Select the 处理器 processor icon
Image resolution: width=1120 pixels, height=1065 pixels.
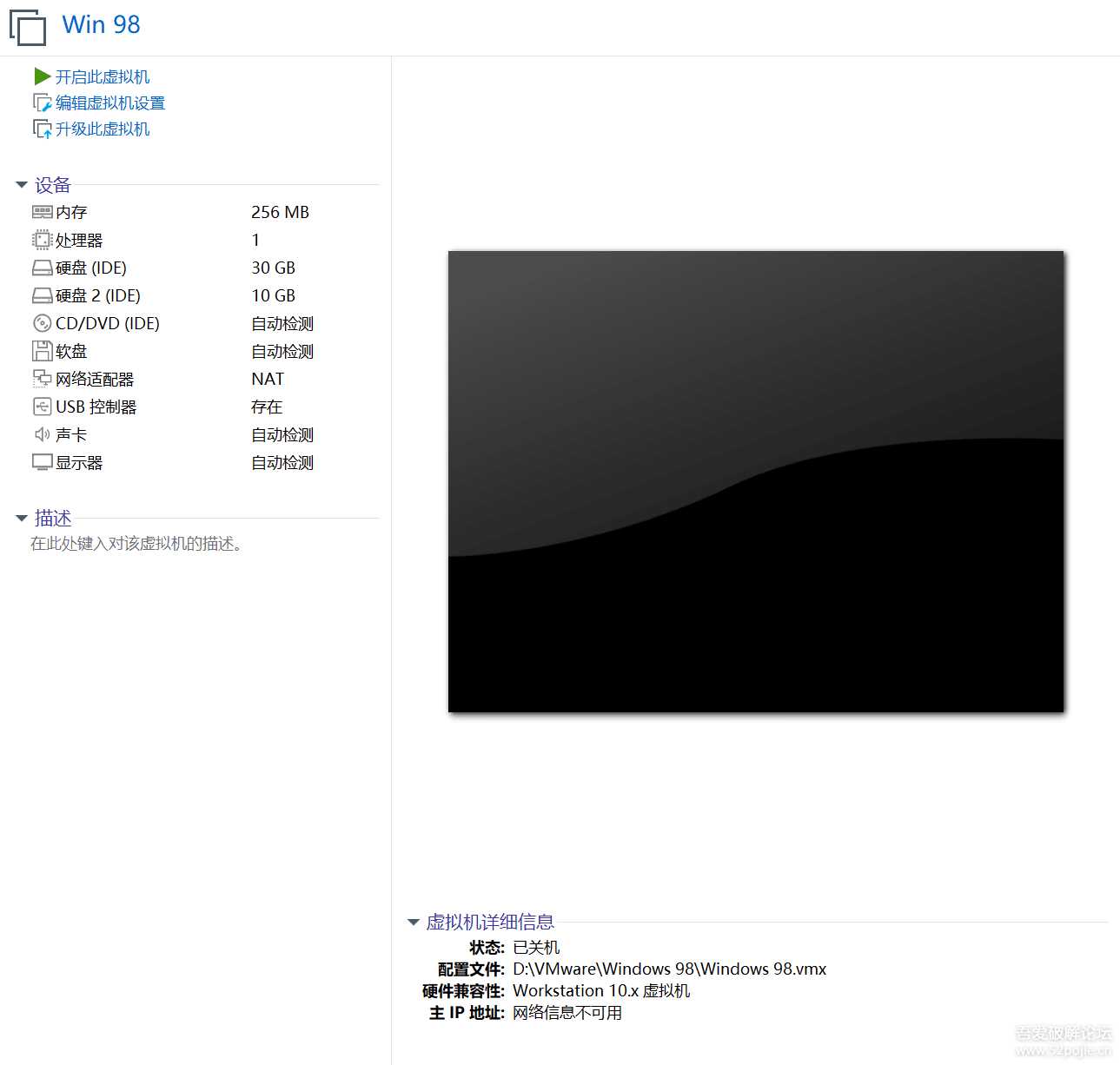43,239
